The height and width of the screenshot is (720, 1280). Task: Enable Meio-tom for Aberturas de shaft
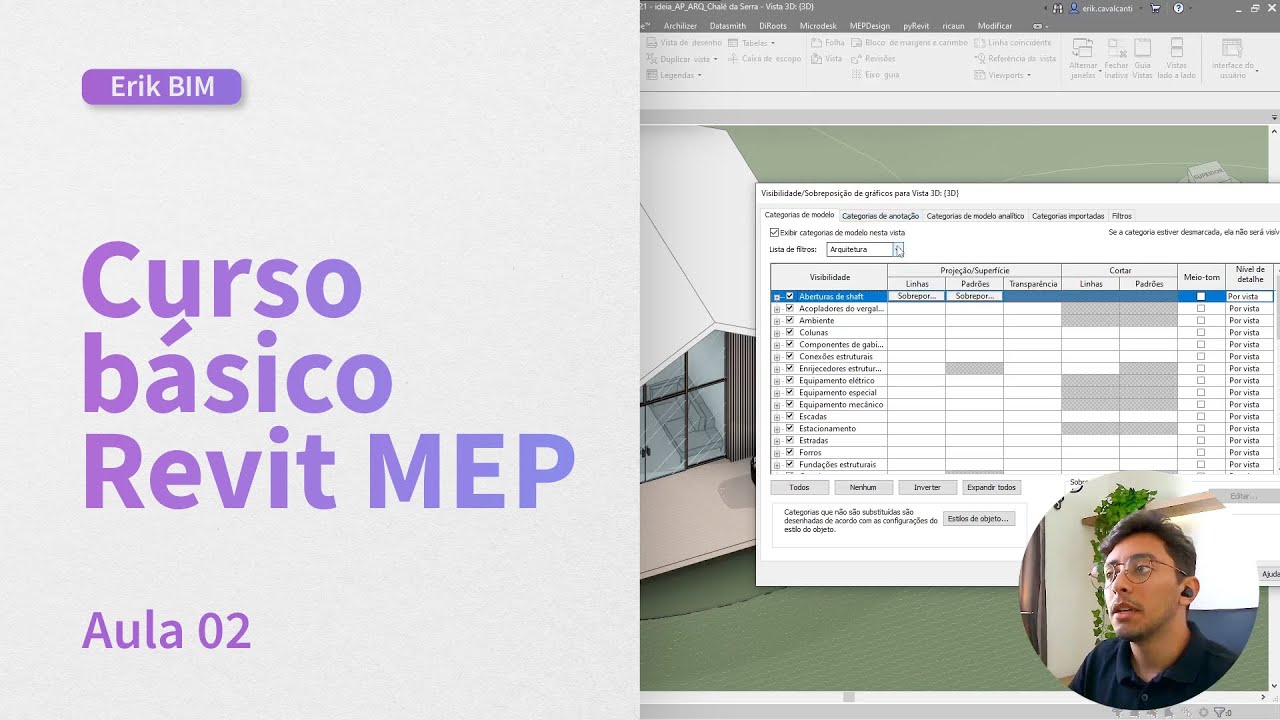(x=1201, y=296)
